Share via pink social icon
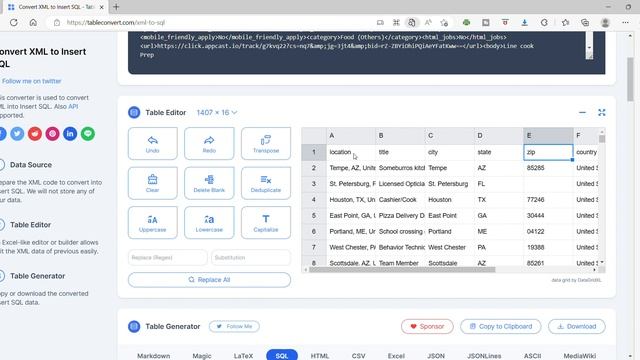The height and width of the screenshot is (360, 640). pyautogui.click(x=52, y=133)
